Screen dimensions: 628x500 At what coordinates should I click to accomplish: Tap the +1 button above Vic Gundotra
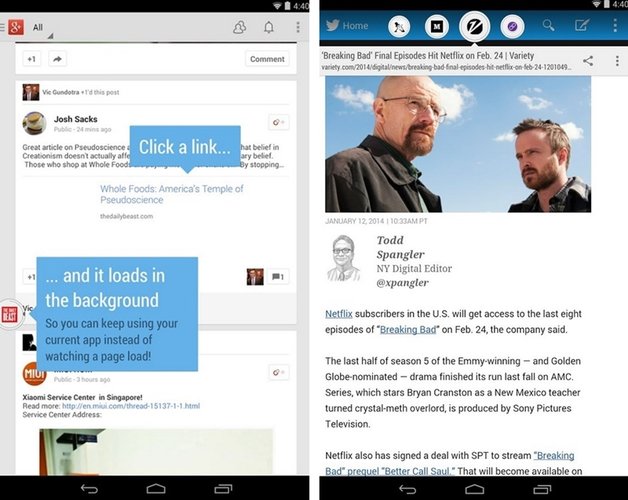click(x=31, y=59)
